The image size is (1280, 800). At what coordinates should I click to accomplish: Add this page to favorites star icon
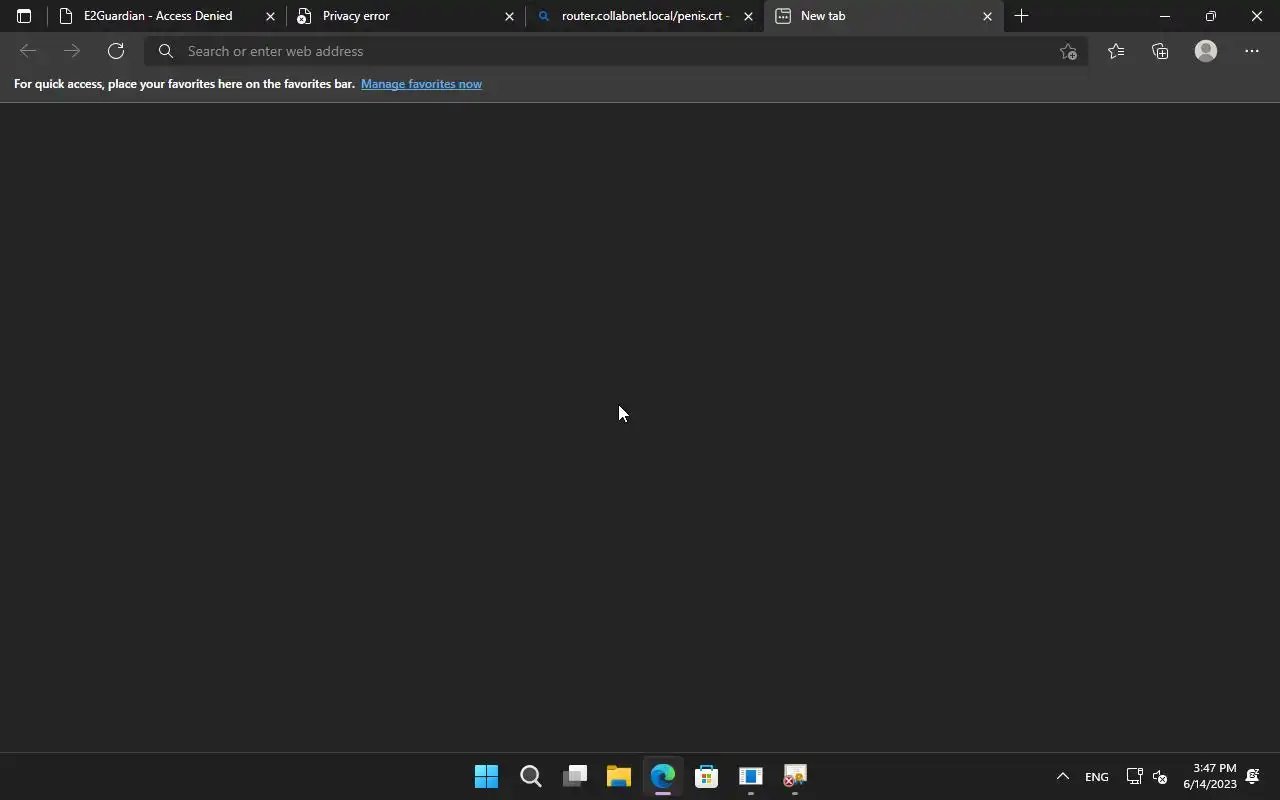click(1068, 51)
